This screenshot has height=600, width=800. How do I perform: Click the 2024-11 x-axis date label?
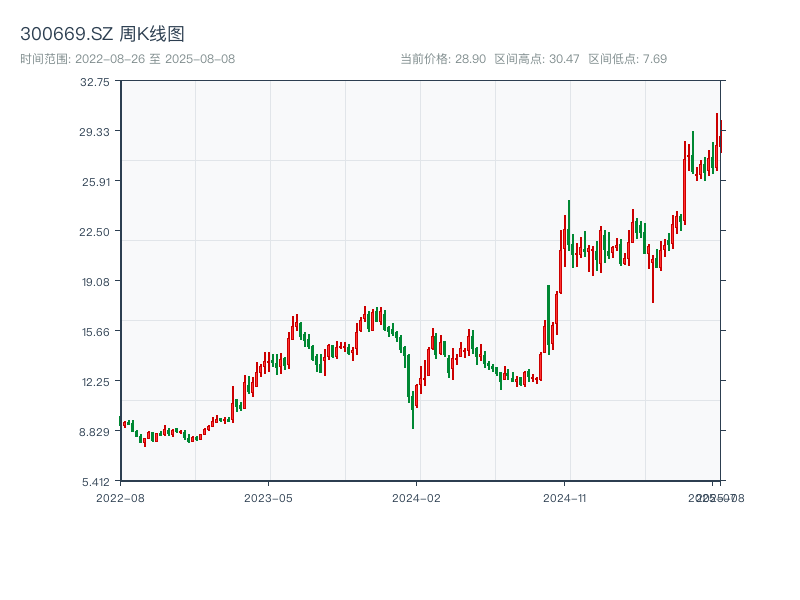click(x=565, y=497)
